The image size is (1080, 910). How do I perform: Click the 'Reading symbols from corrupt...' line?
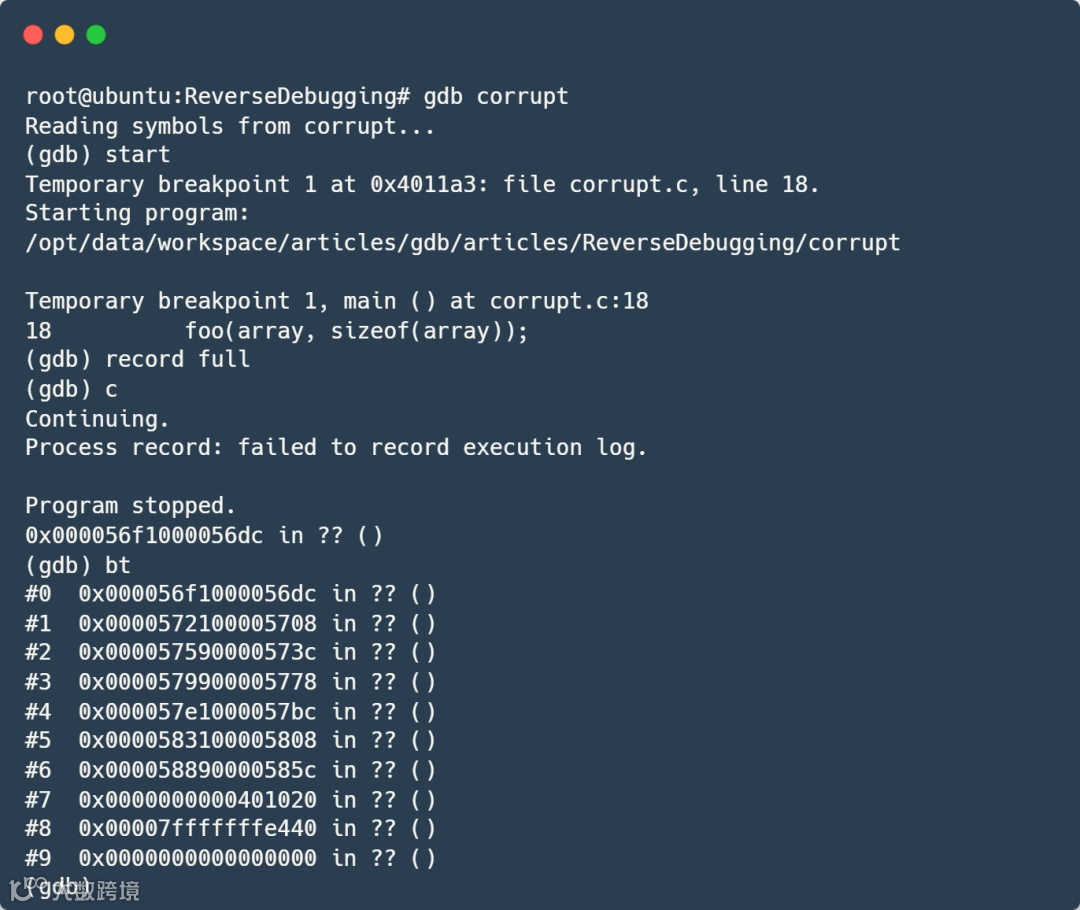pos(230,126)
